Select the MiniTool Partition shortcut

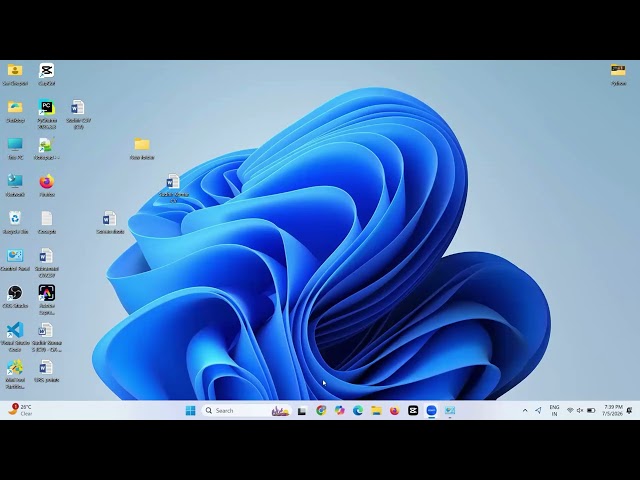(15, 374)
